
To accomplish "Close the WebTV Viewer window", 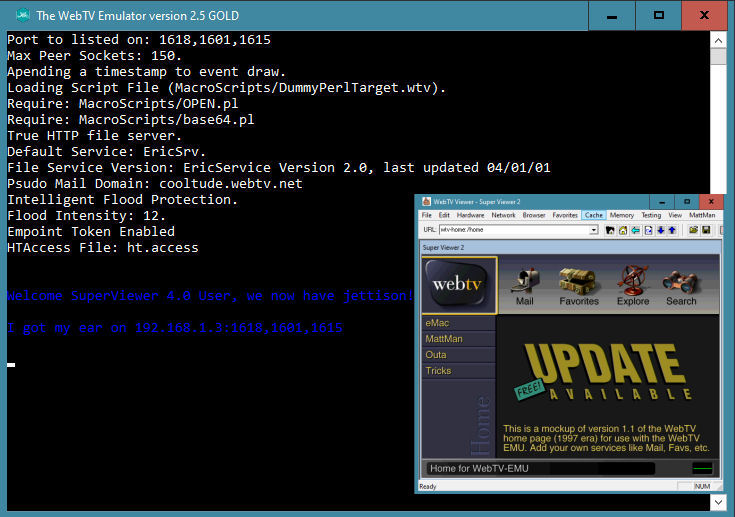I will tap(711, 202).
